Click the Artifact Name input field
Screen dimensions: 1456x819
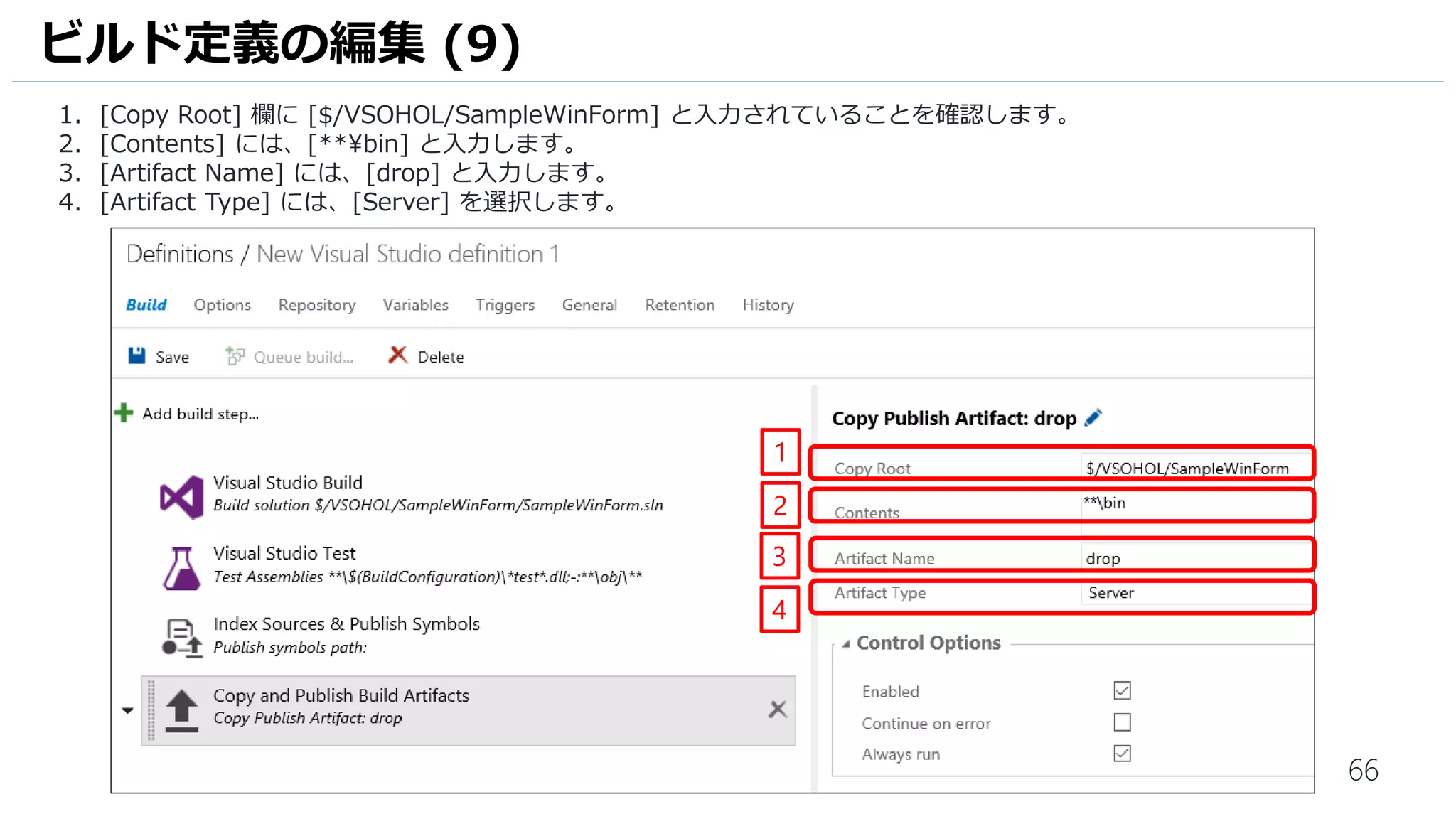(1197, 558)
